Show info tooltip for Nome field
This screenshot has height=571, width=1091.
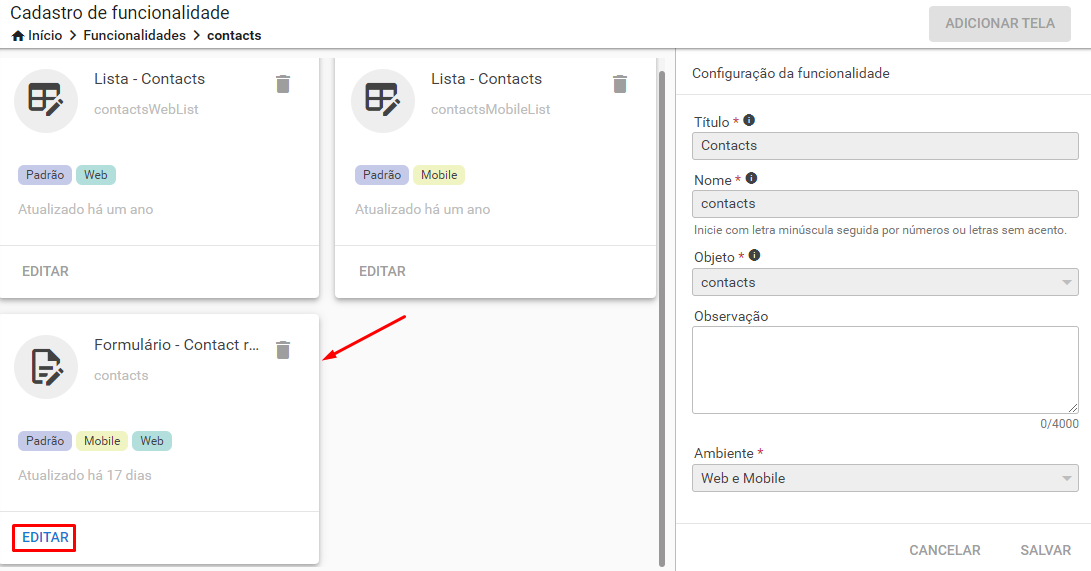tap(751, 178)
